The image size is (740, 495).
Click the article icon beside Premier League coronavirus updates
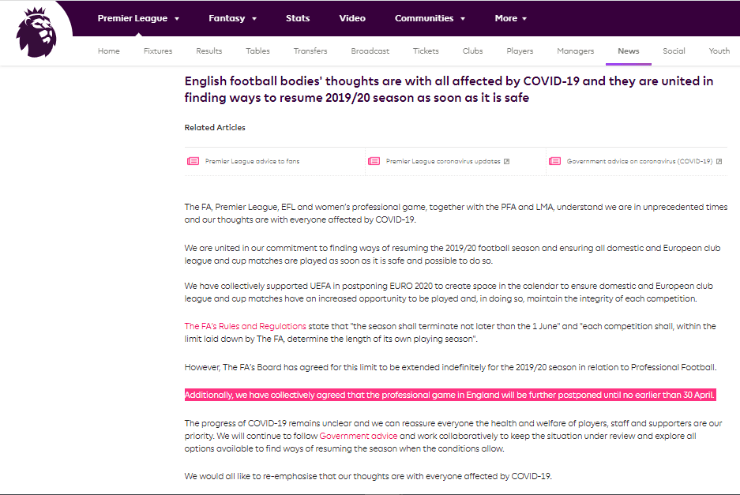pyautogui.click(x=374, y=160)
